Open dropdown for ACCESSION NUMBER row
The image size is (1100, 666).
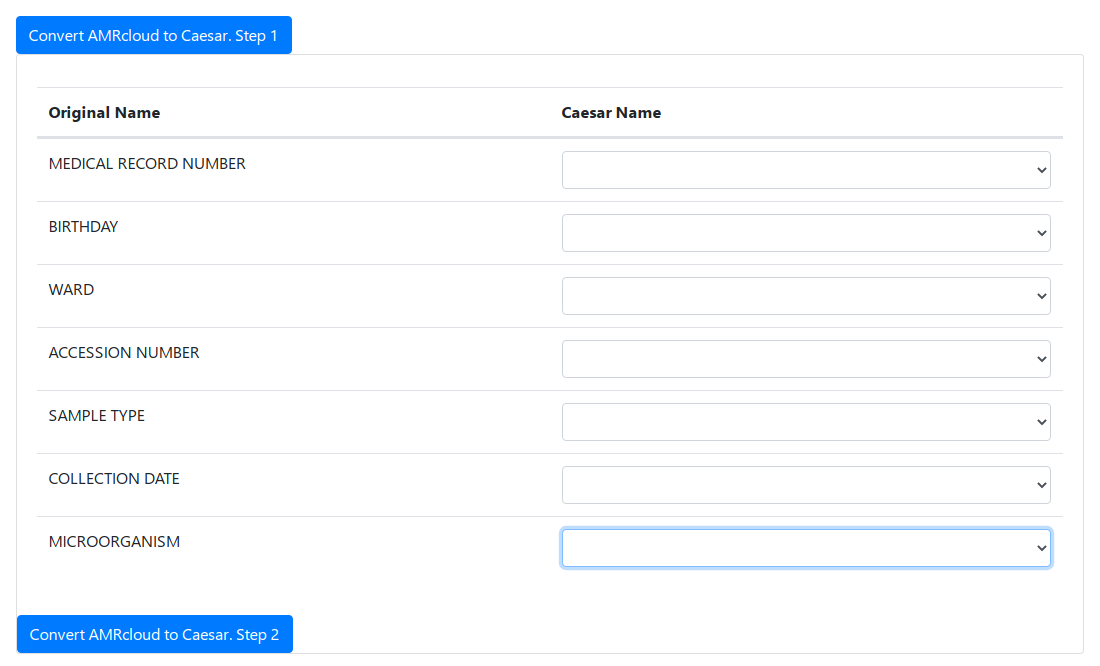click(x=806, y=359)
